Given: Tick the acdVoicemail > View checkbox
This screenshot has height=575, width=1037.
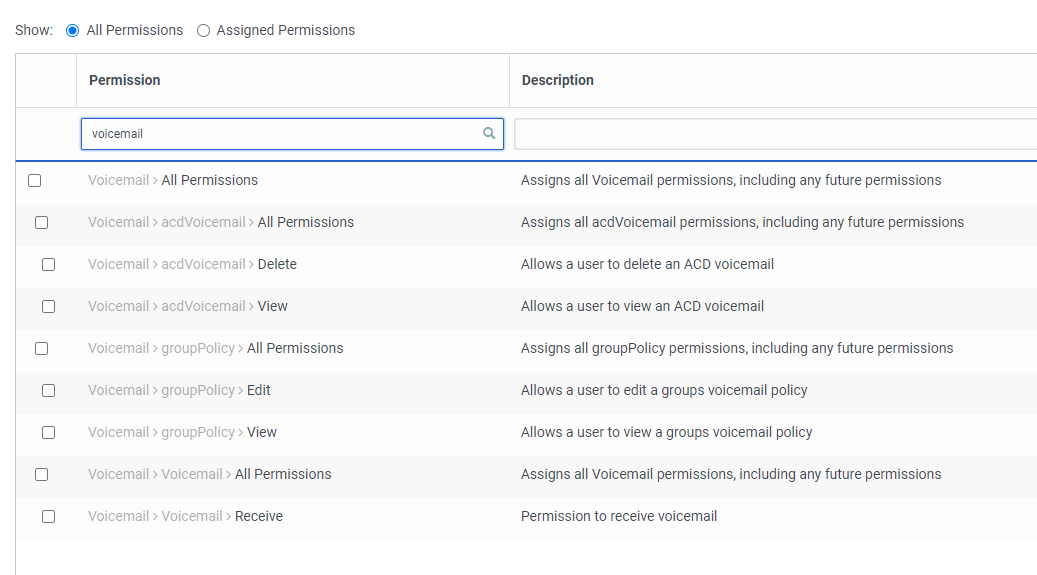Looking at the screenshot, I should pyautogui.click(x=48, y=306).
